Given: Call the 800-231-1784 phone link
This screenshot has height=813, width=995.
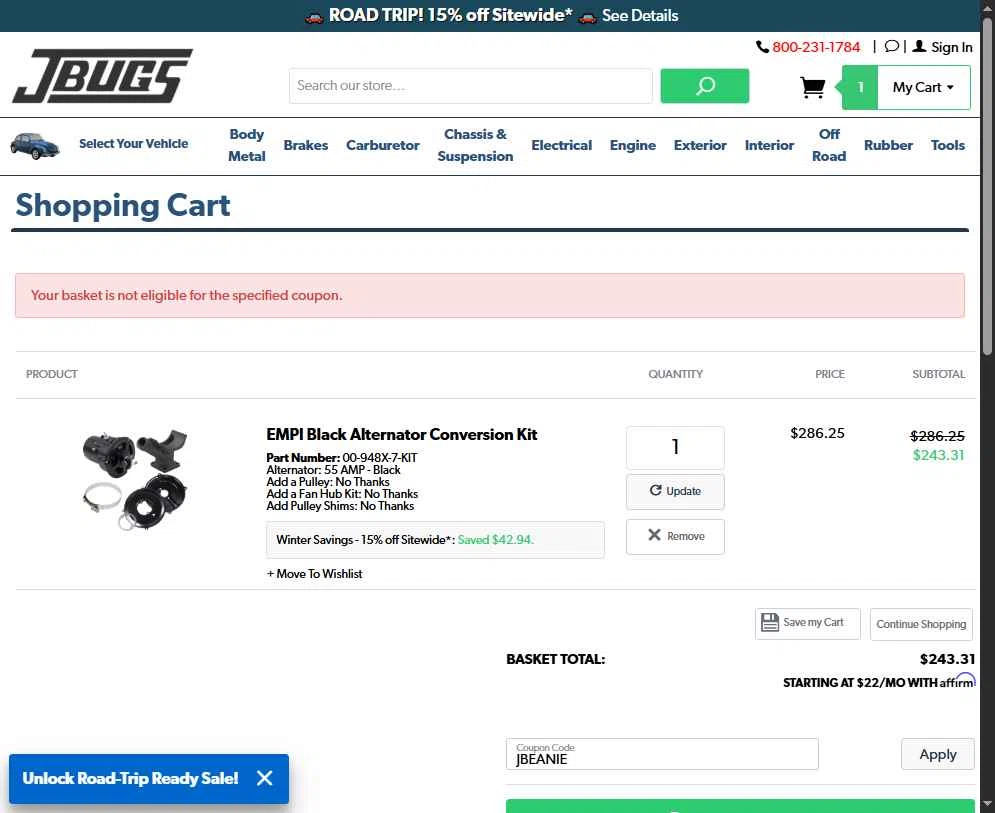Looking at the screenshot, I should tap(816, 47).
